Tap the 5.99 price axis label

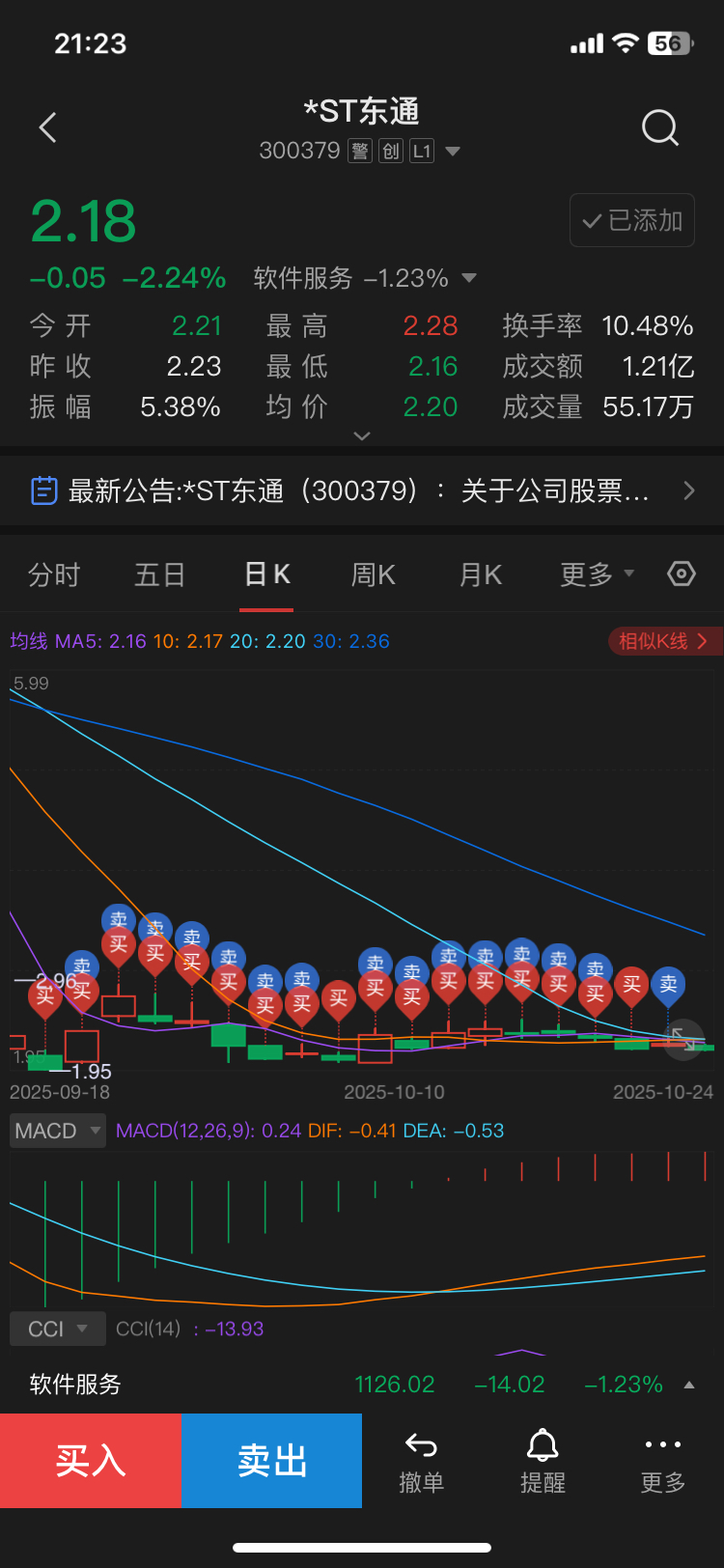point(31,683)
